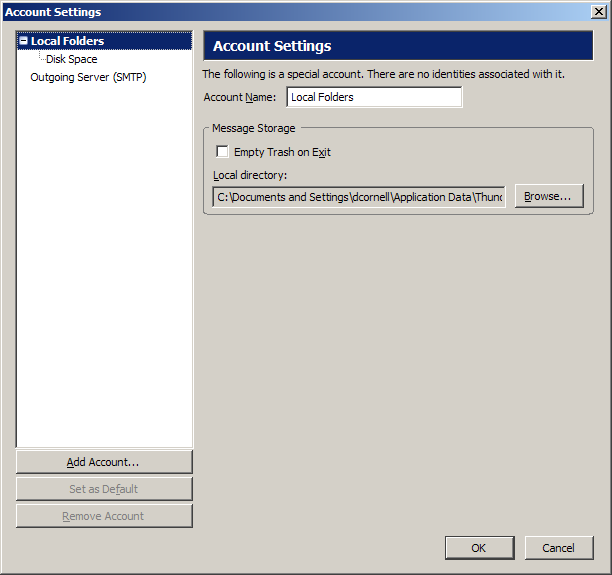Click the blue Account Settings header banner
This screenshot has height=575, width=612.
[x=398, y=46]
